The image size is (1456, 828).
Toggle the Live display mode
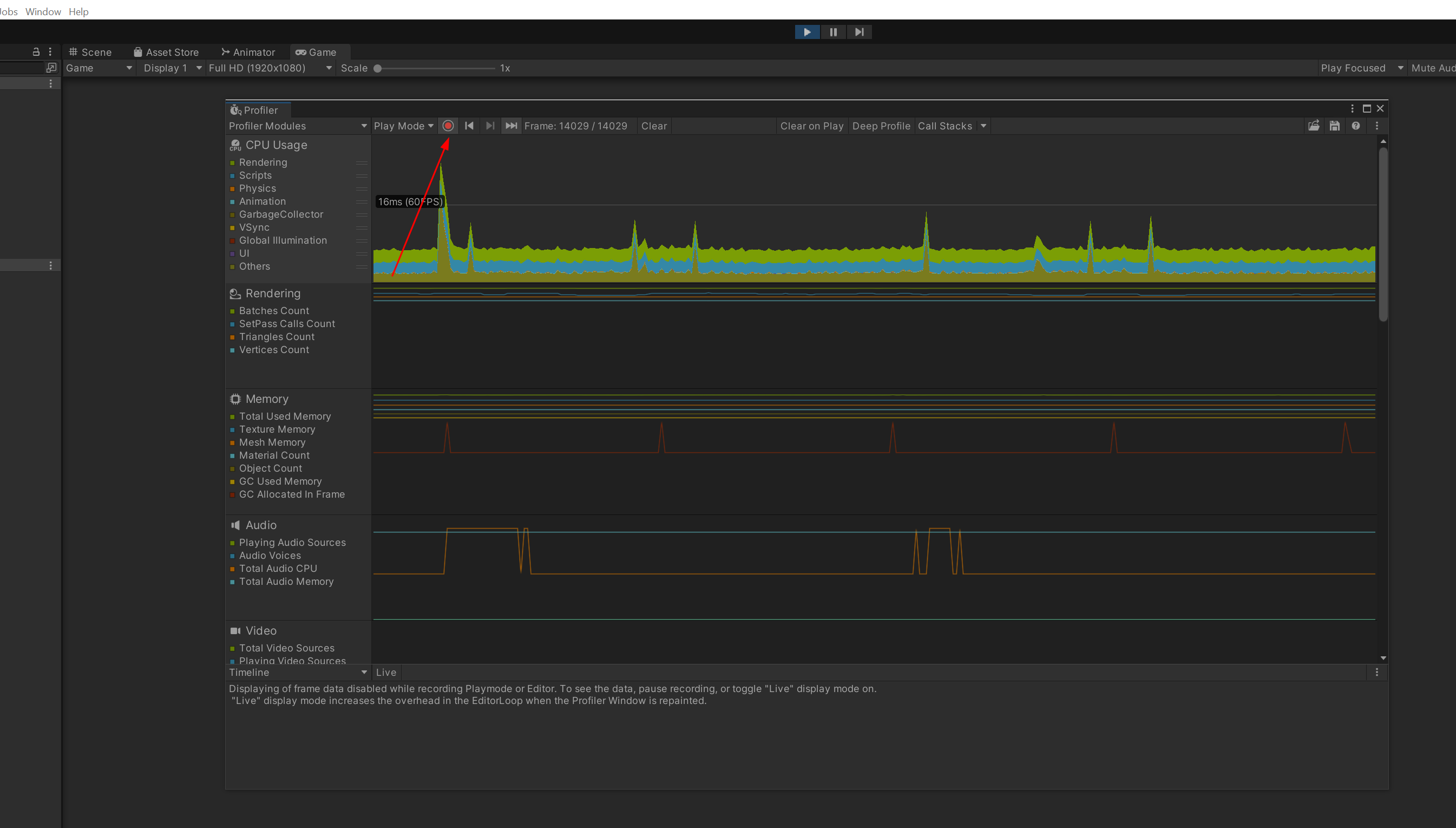[386, 672]
